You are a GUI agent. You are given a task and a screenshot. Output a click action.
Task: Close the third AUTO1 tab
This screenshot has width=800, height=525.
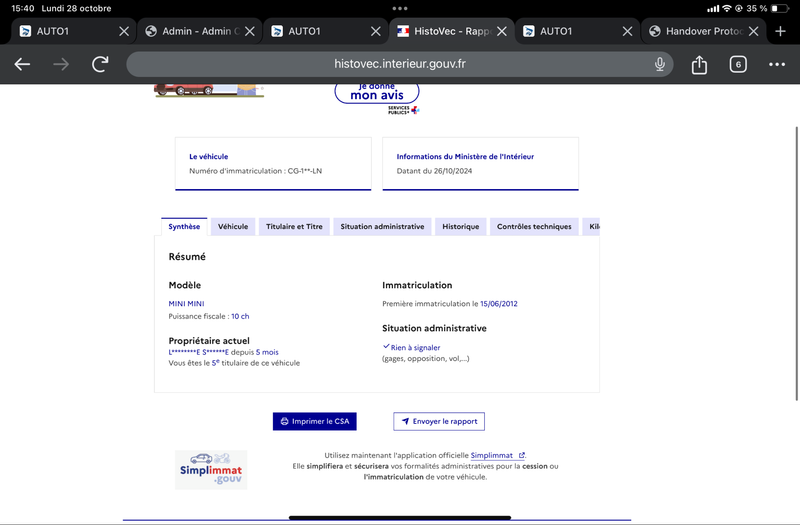click(x=627, y=31)
